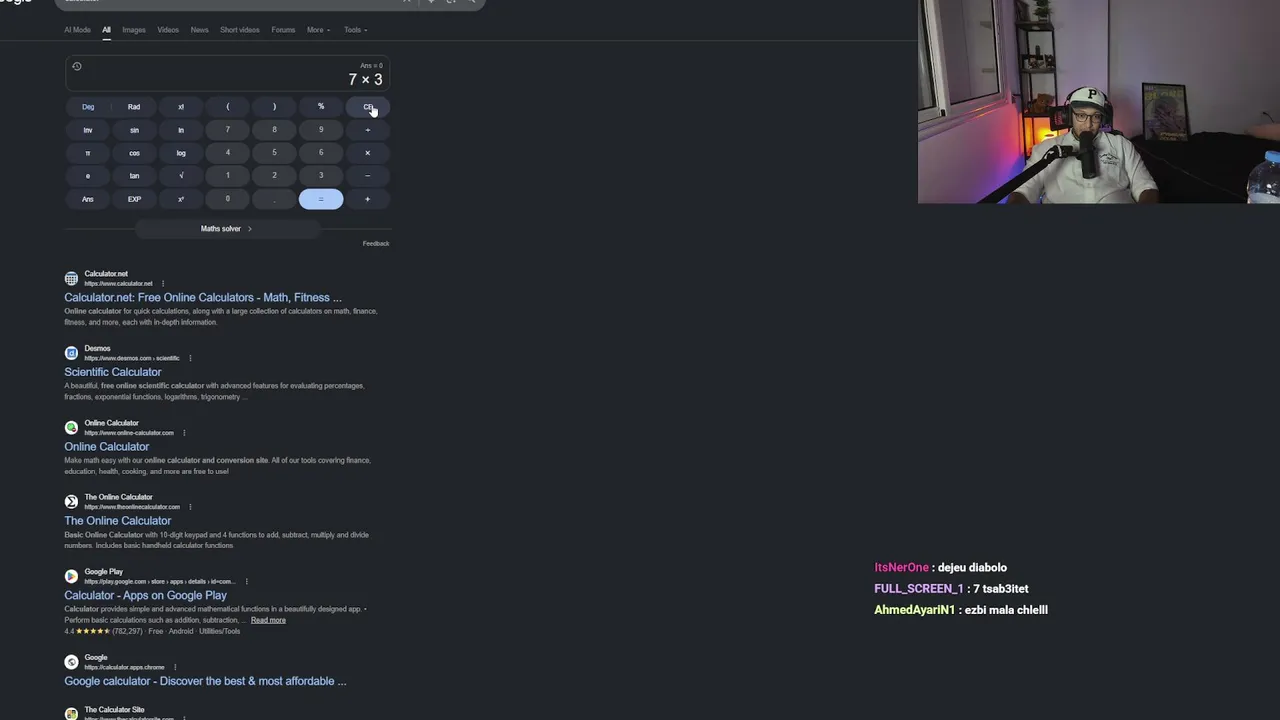Open three-dot menu for Calculator.net result
The image size is (1280, 720).
pyautogui.click(x=163, y=284)
